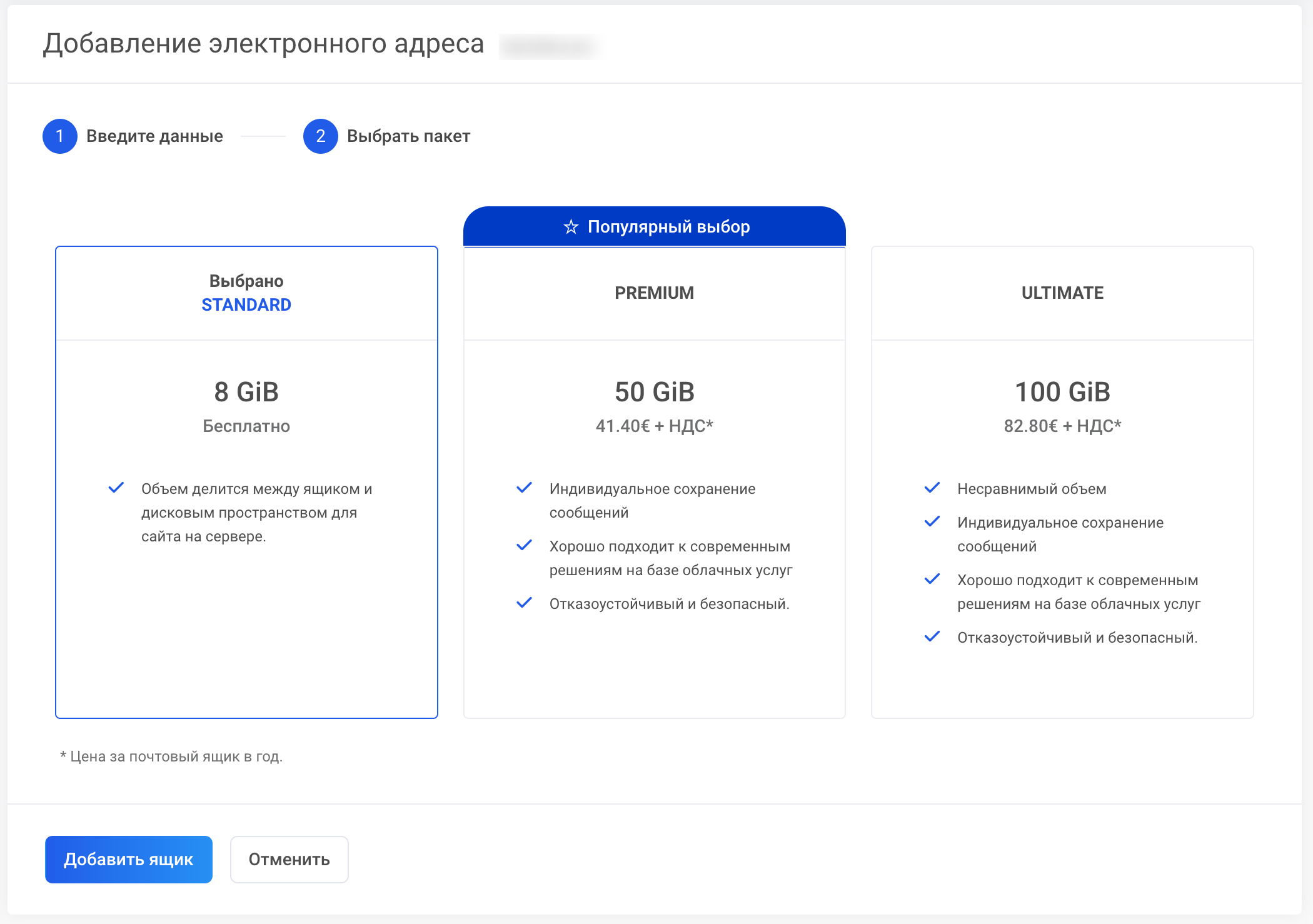This screenshot has width=1313, height=924.
Task: Click the Отменить button
Action: tap(289, 859)
